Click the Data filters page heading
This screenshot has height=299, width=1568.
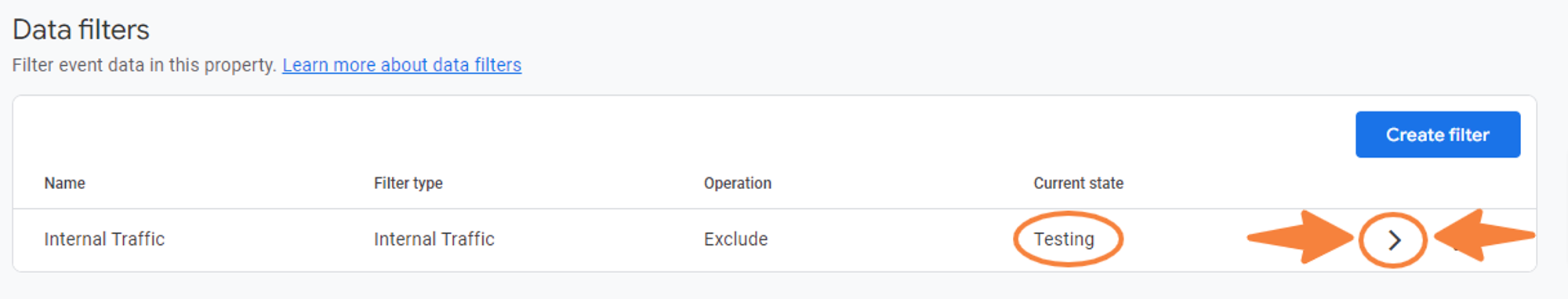pyautogui.click(x=81, y=30)
